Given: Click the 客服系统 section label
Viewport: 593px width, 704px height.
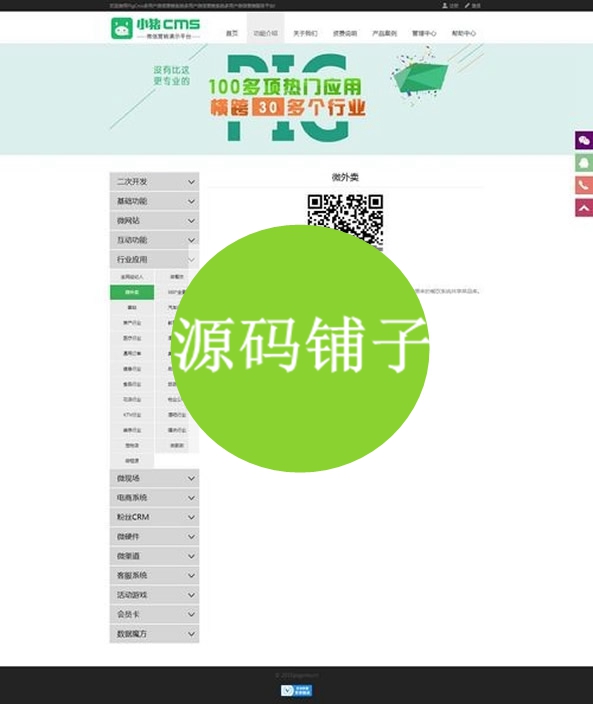Looking at the screenshot, I should tap(132, 575).
